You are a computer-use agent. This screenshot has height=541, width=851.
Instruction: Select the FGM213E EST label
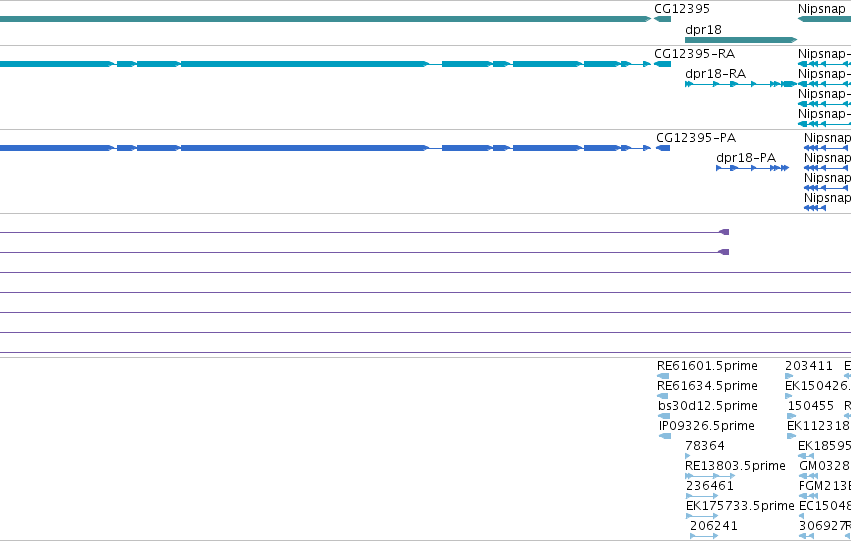click(x=824, y=486)
